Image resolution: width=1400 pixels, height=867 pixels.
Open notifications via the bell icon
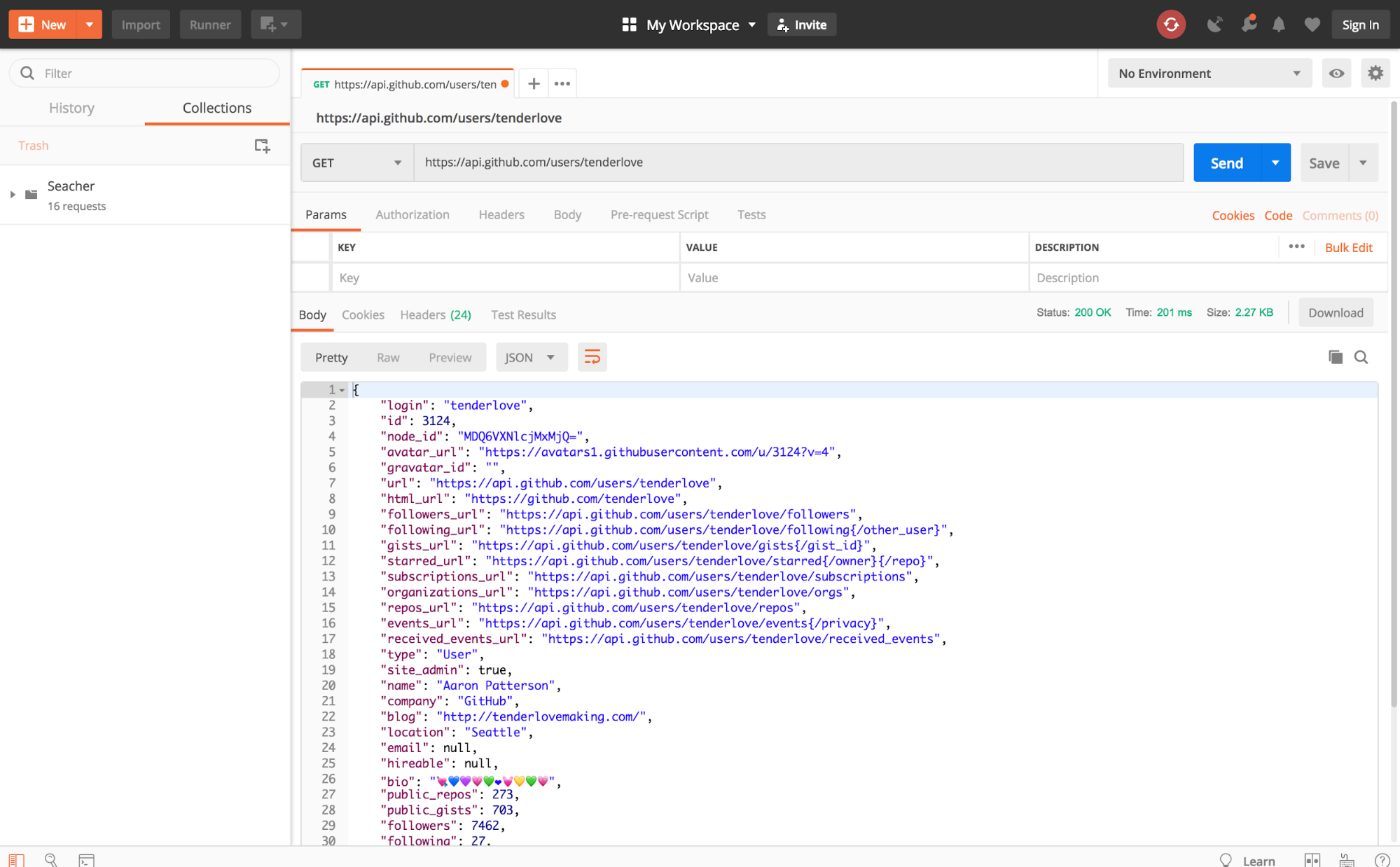pyautogui.click(x=1279, y=24)
